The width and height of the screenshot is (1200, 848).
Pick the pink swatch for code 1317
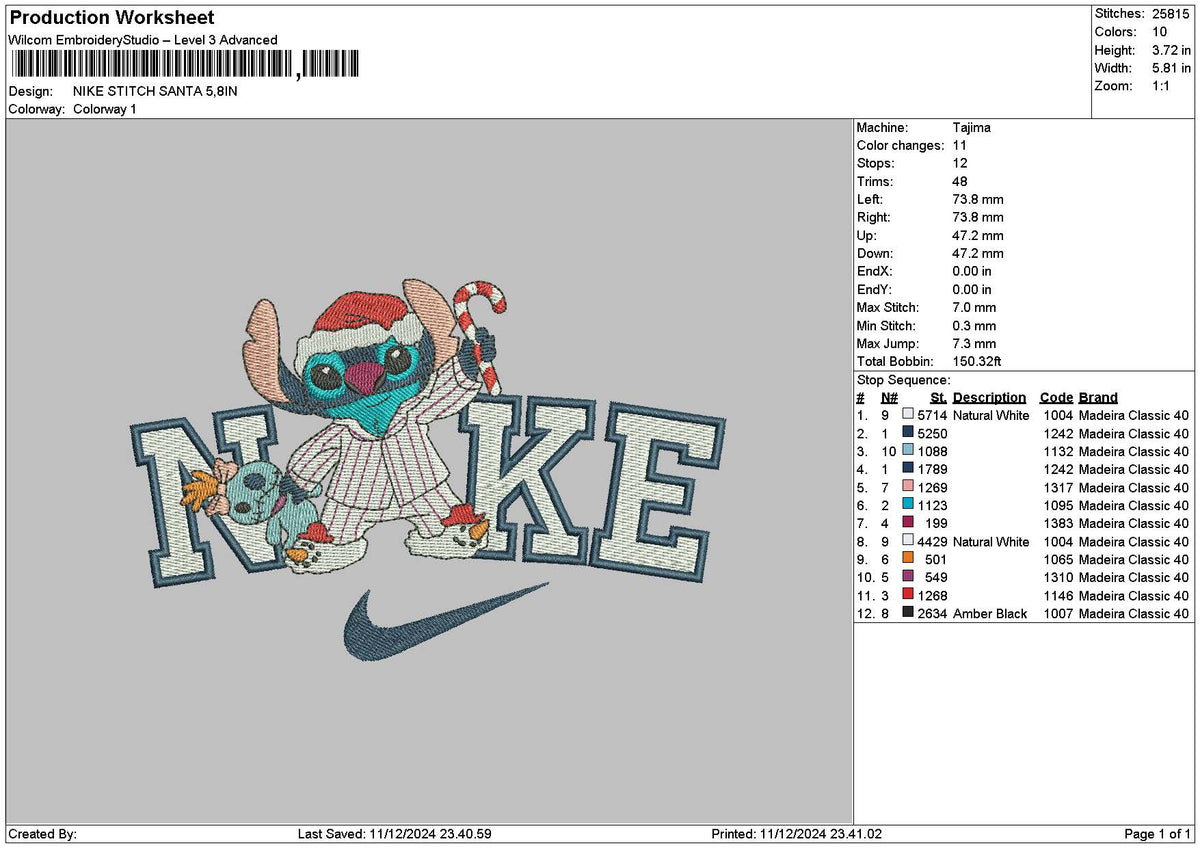coord(908,486)
